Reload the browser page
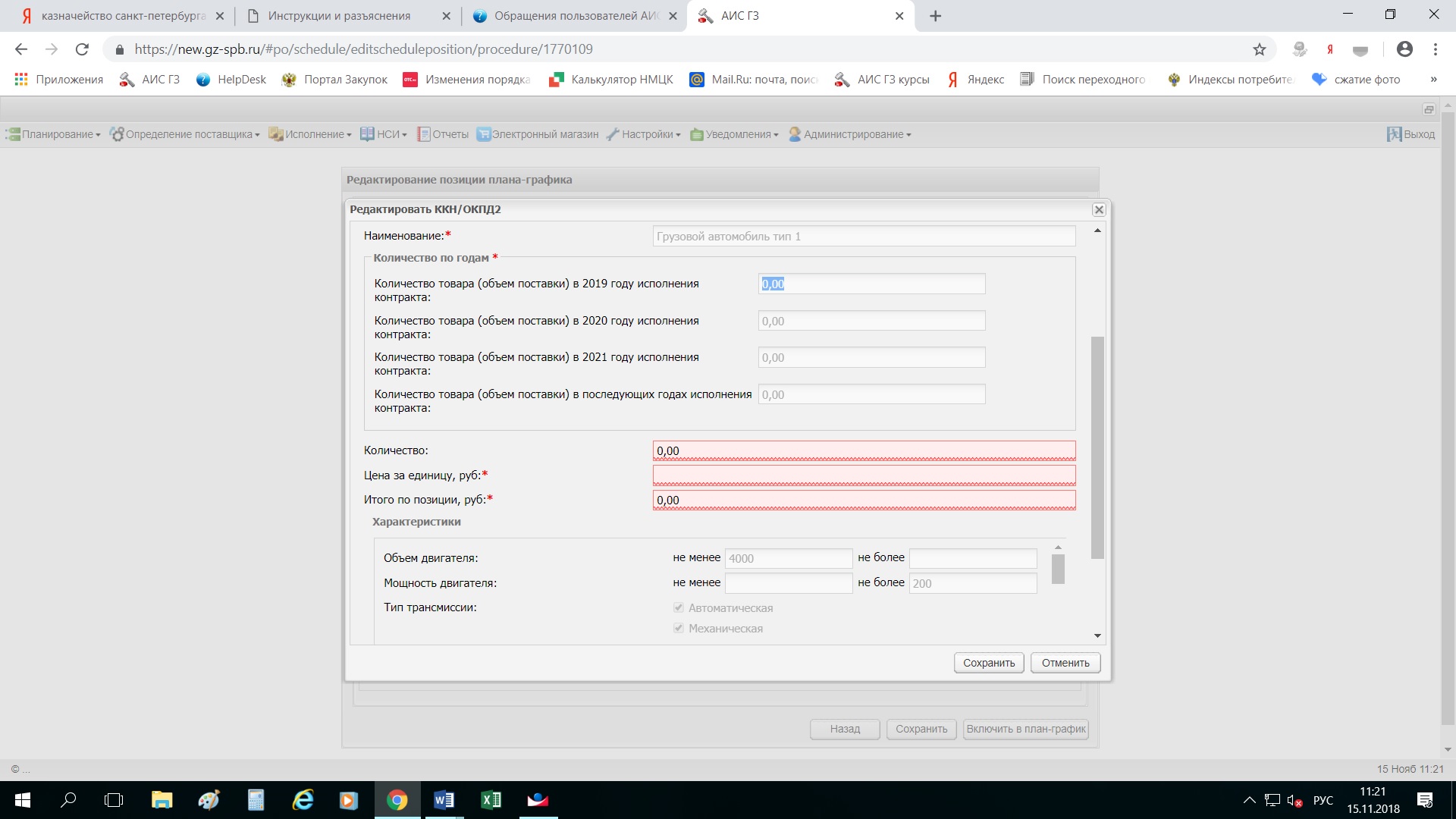This screenshot has height=819, width=1456. (82, 49)
